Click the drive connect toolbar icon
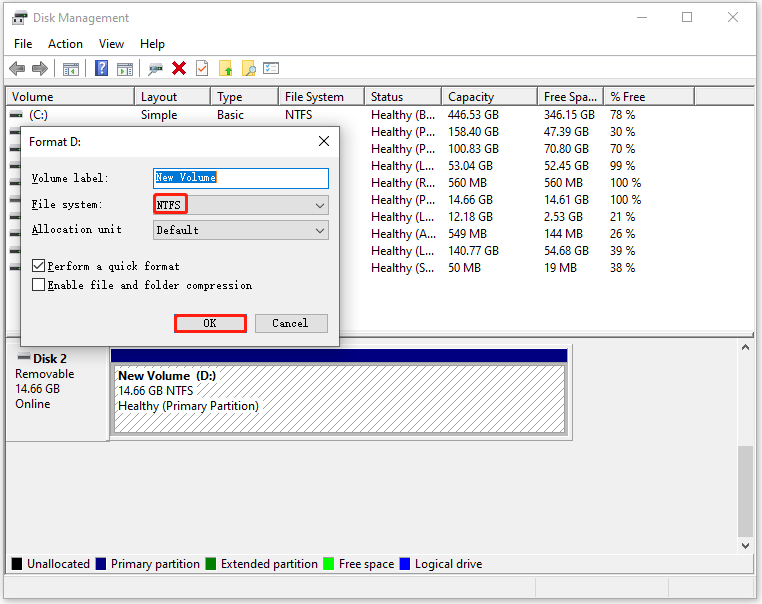762x604 pixels. click(x=155, y=68)
